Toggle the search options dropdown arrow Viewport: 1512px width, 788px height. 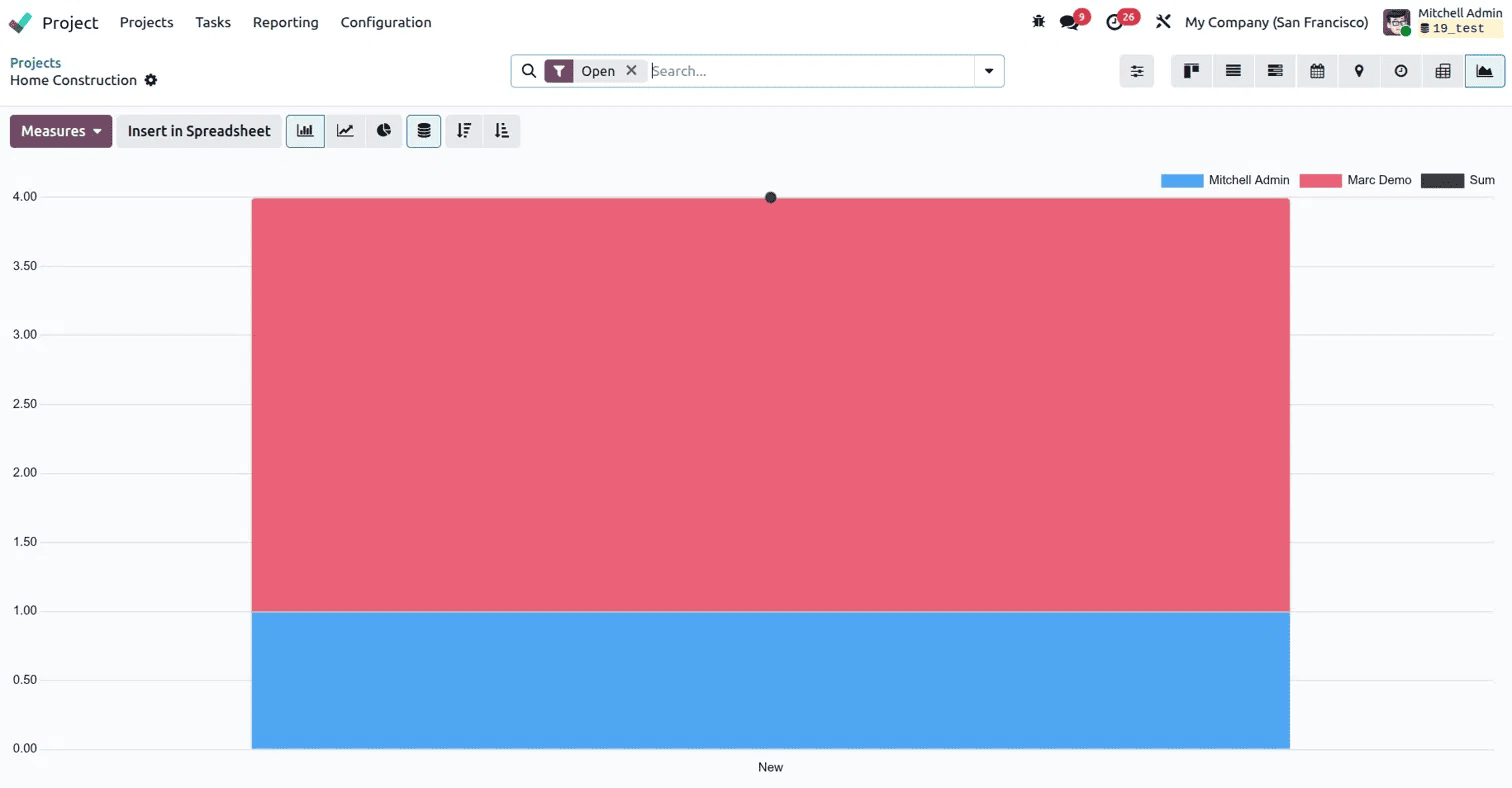coord(989,71)
